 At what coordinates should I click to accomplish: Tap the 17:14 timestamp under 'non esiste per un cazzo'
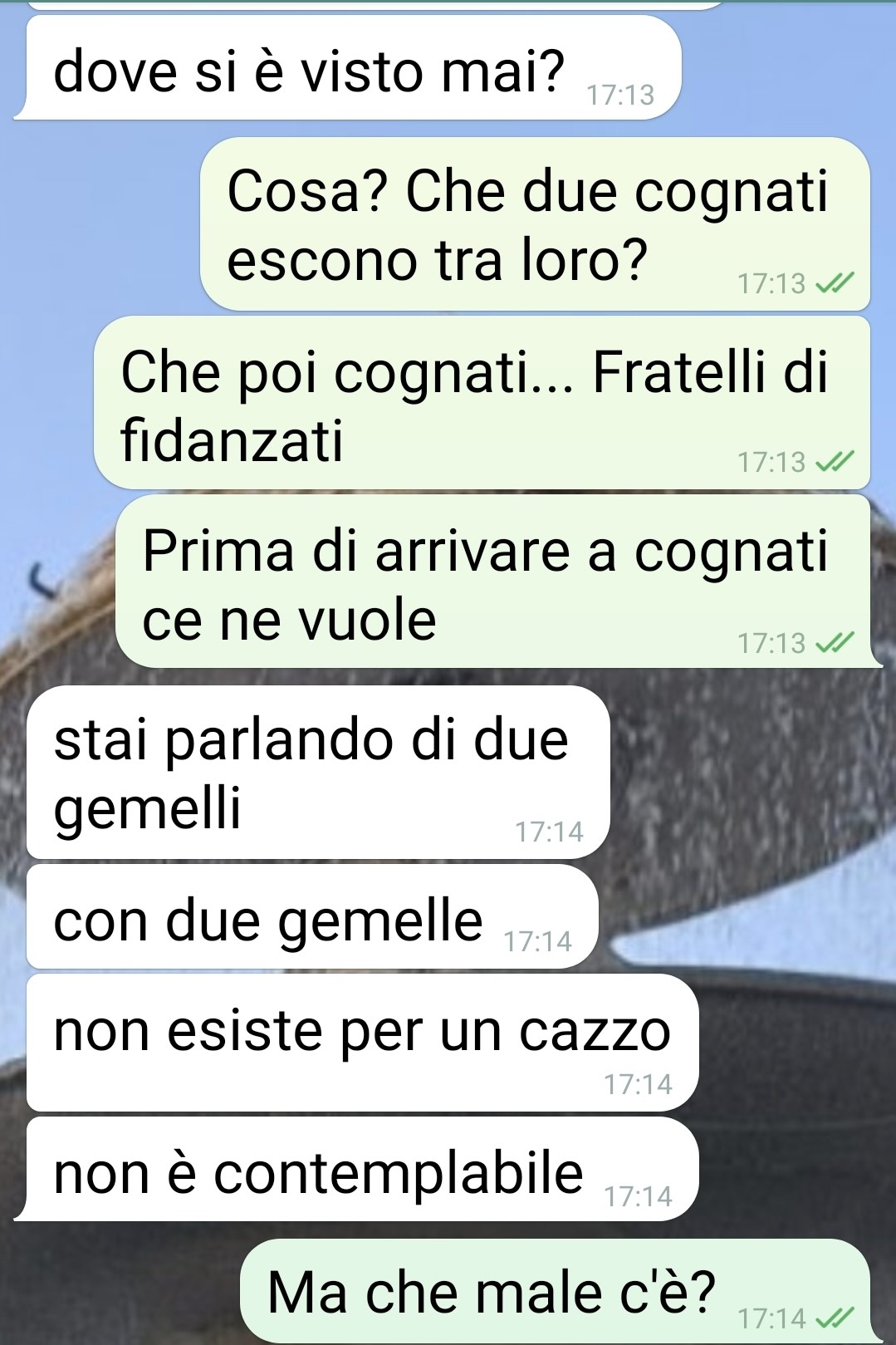point(638,1084)
